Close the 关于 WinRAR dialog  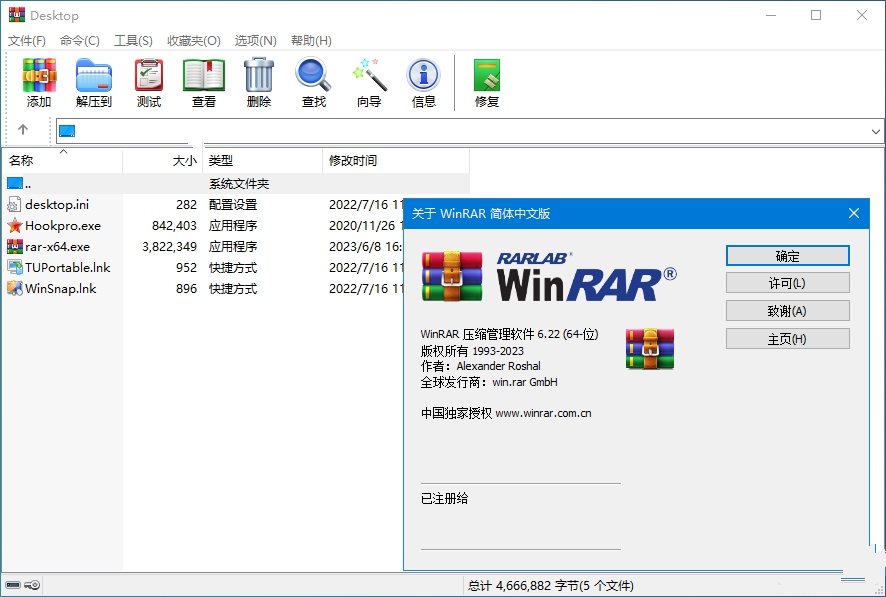pyautogui.click(x=854, y=213)
